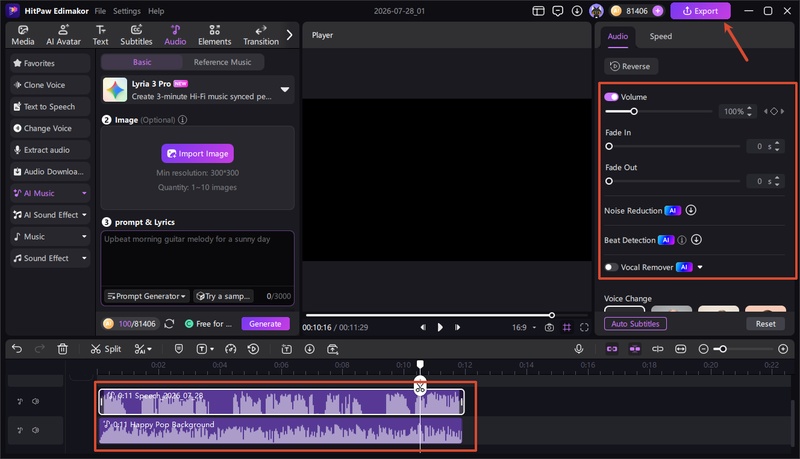Image resolution: width=800 pixels, height=459 pixels.
Task: Open the AI cut scissors dropdown
Action: (143, 349)
